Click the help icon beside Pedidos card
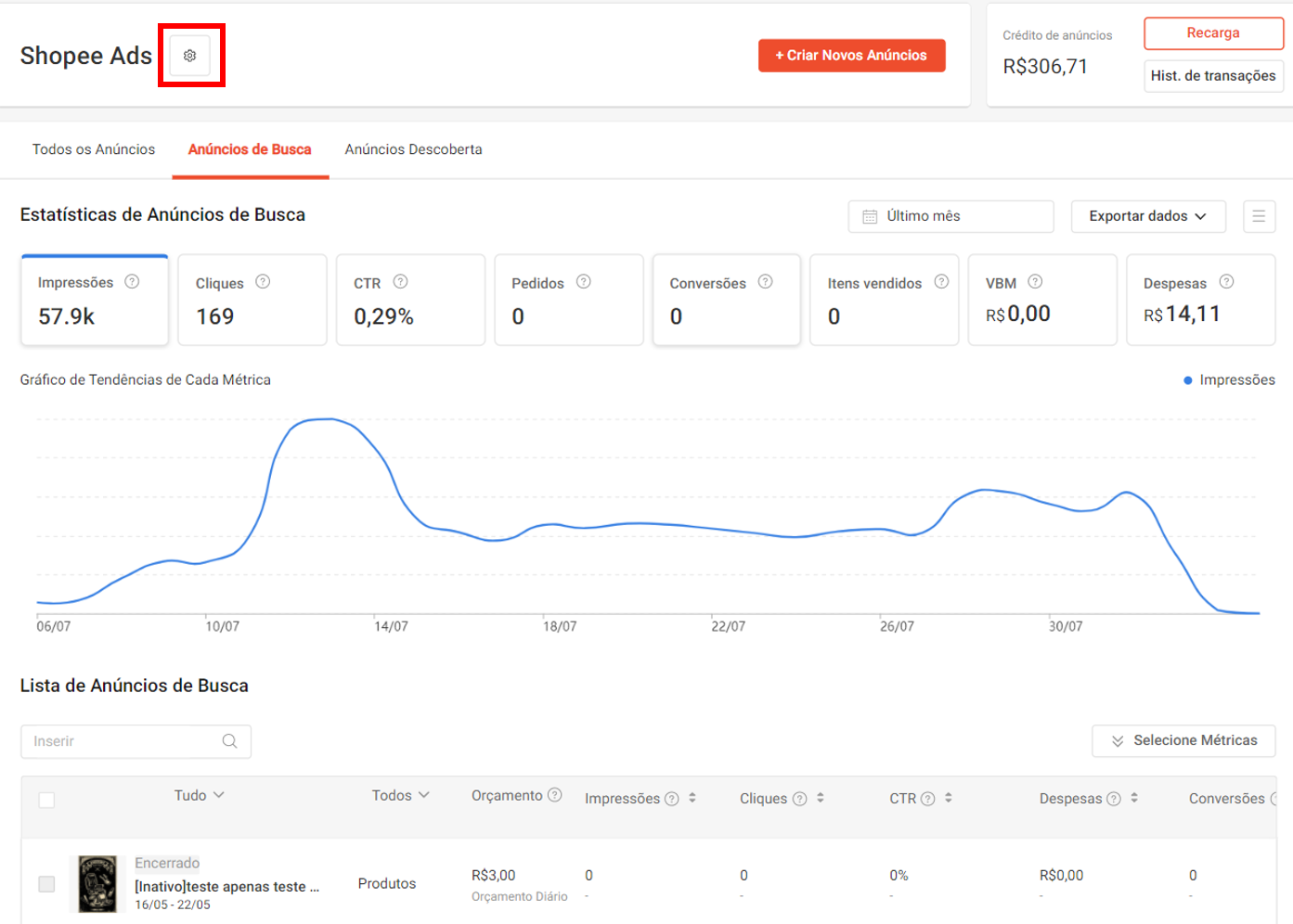Image resolution: width=1293 pixels, height=924 pixels. coord(583,281)
